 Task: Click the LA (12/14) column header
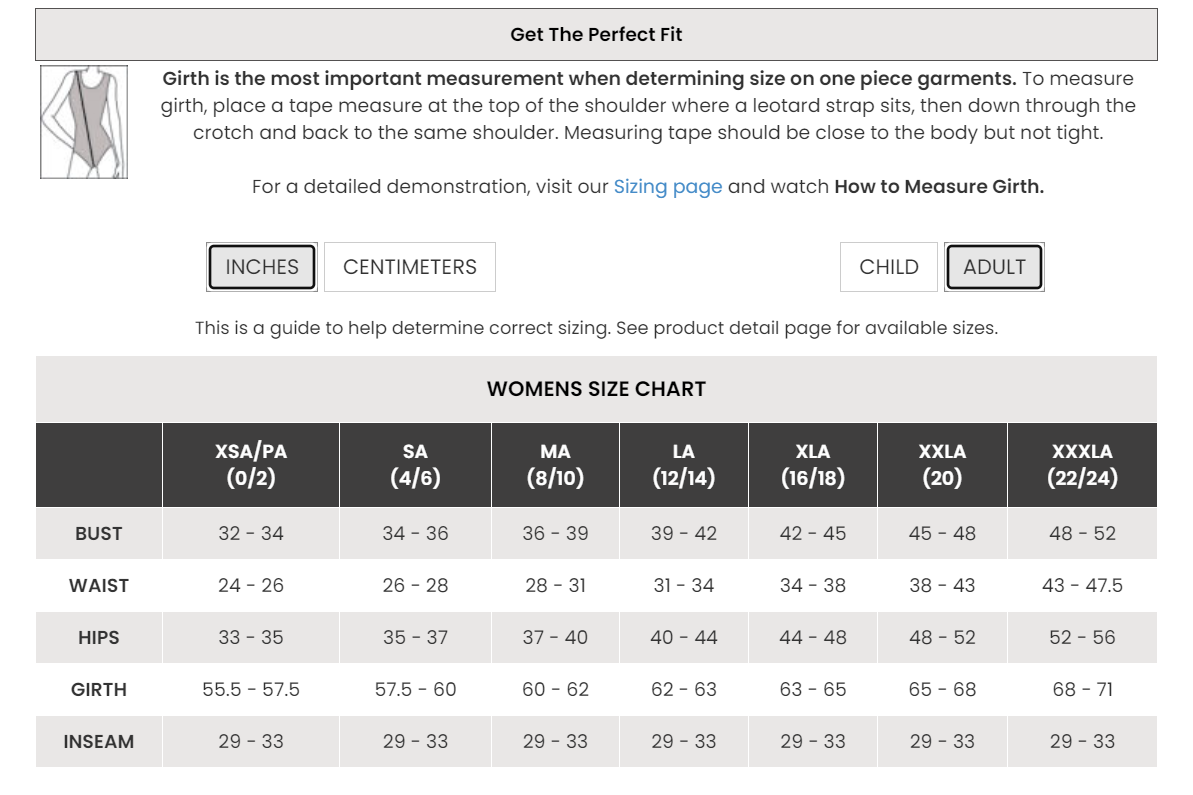[x=684, y=465]
